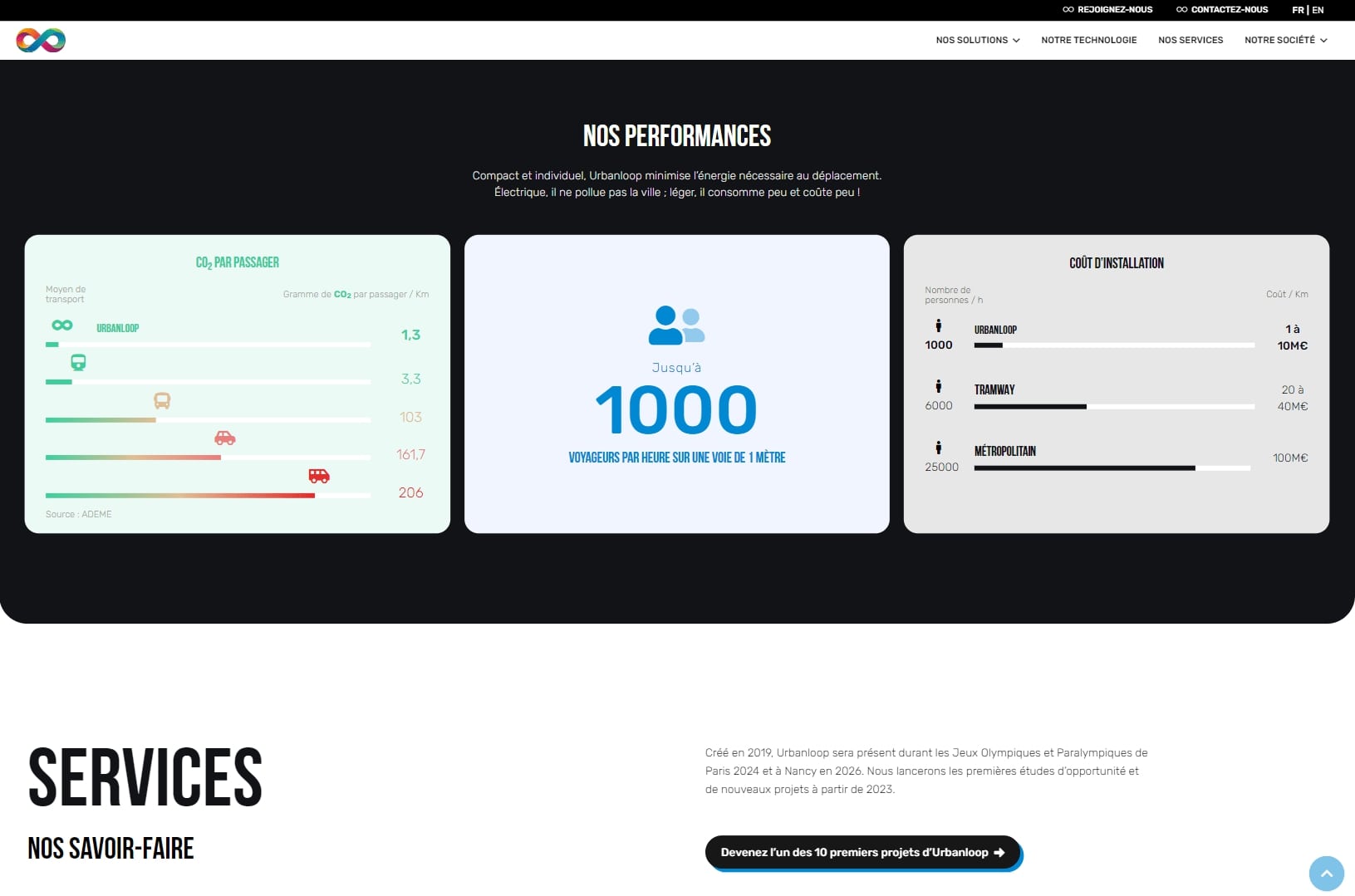Switch language to FR
Image resolution: width=1355 pixels, height=896 pixels.
tap(1298, 10)
